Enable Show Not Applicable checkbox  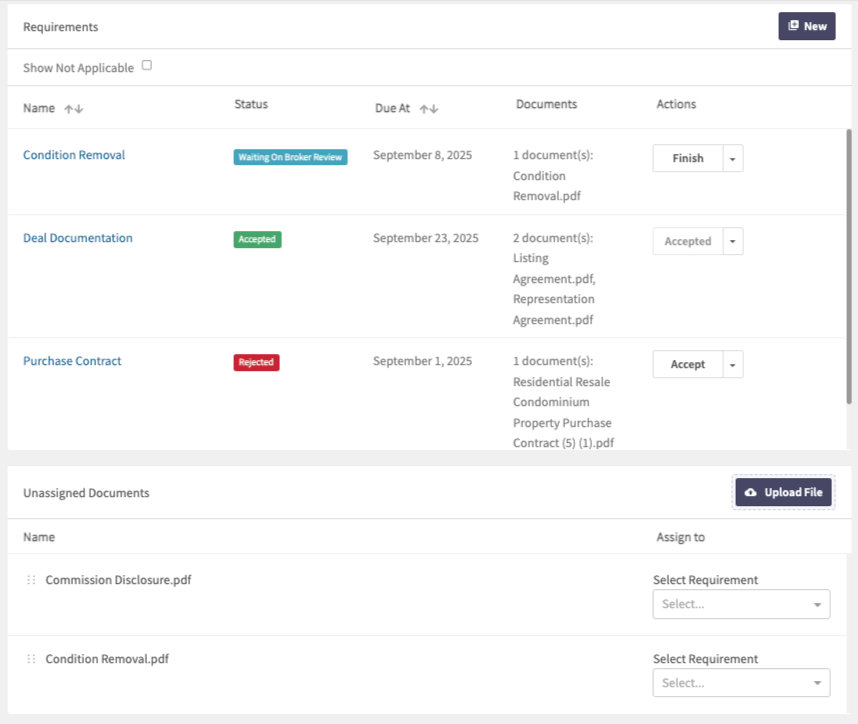147,66
